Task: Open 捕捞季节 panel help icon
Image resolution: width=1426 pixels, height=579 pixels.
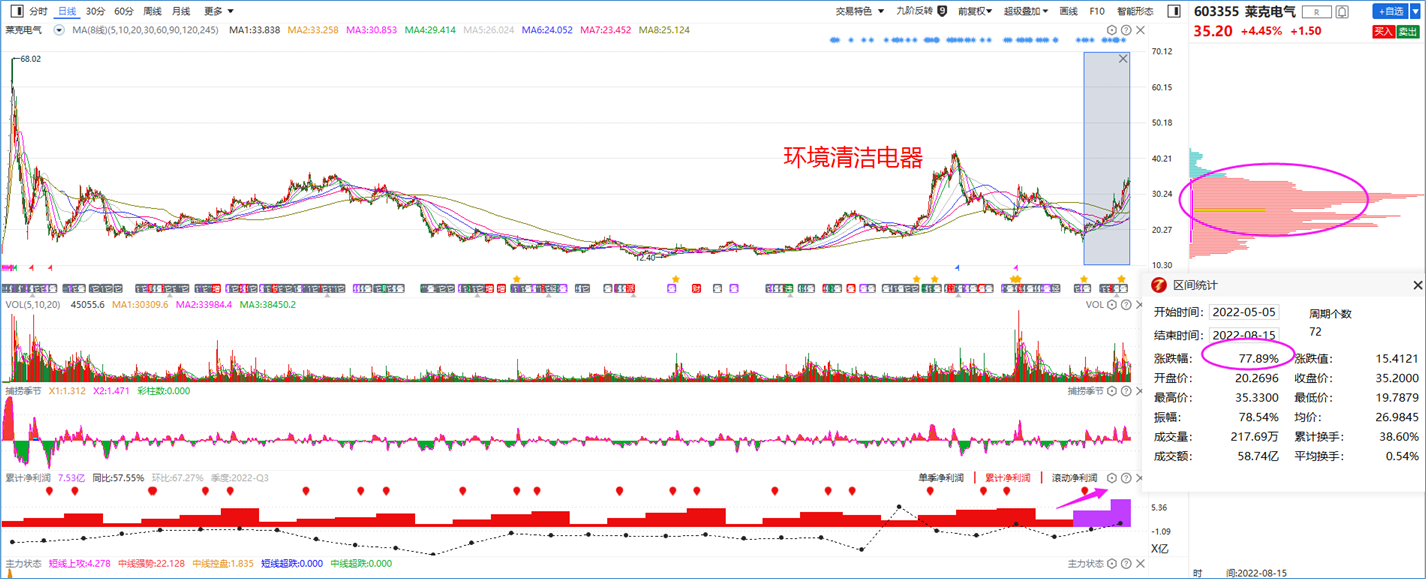Action: [x=1126, y=390]
